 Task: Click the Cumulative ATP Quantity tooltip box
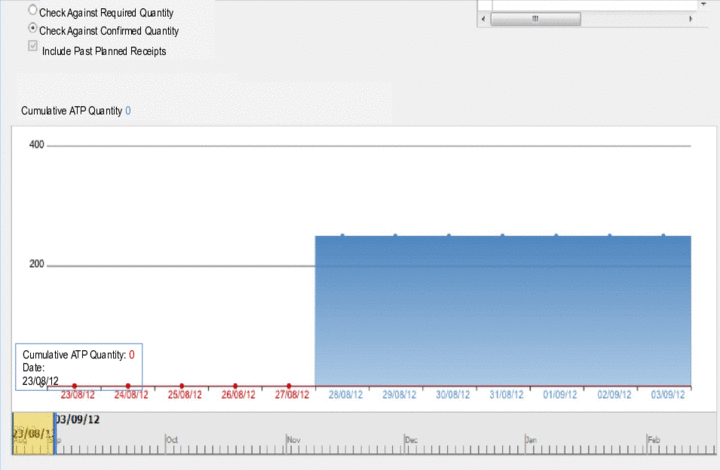[x=78, y=367]
